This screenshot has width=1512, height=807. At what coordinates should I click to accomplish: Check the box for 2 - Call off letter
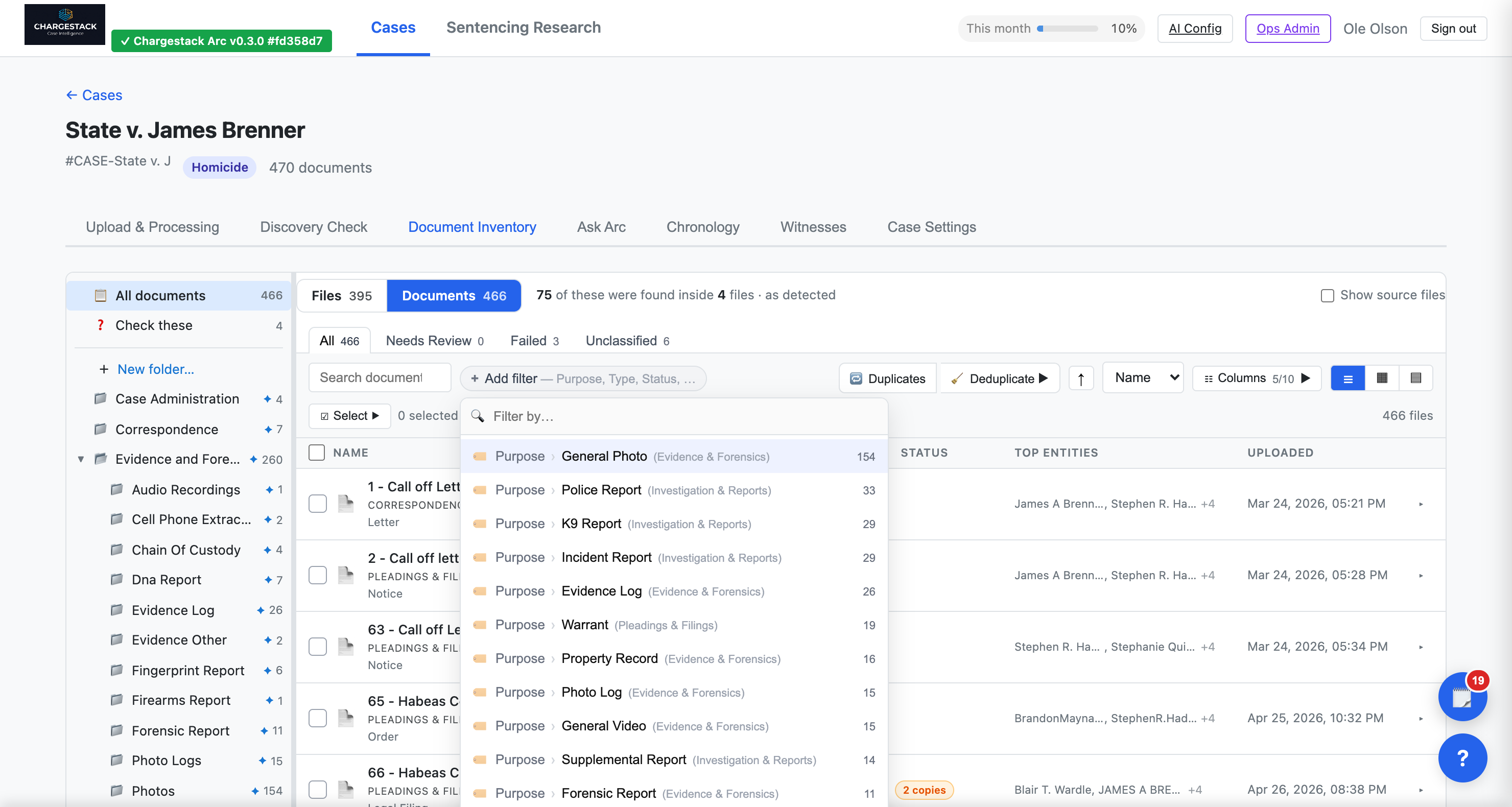point(318,575)
